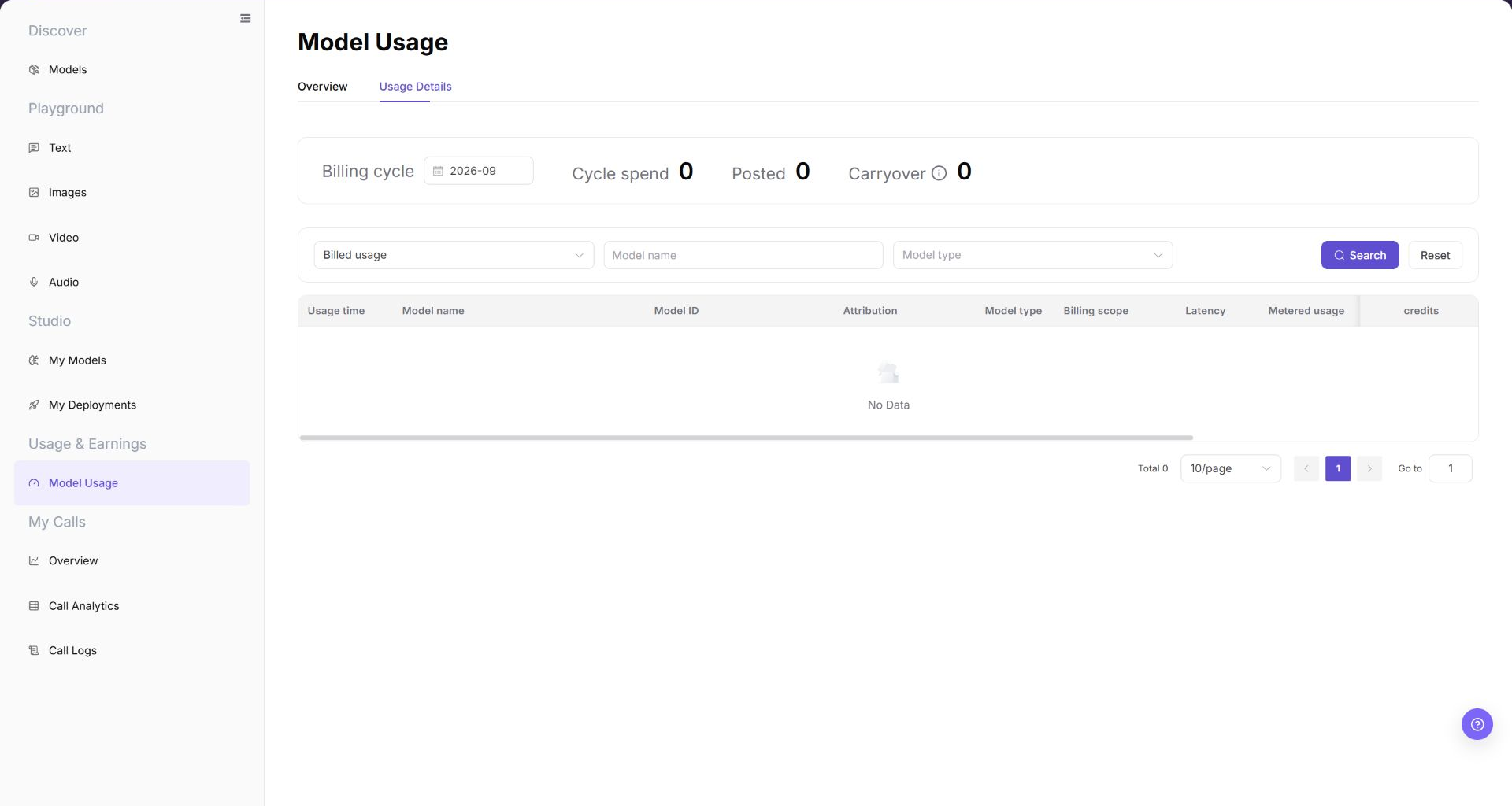Click the calendar icon in Billing cycle
1512x806 pixels.
[x=438, y=171]
